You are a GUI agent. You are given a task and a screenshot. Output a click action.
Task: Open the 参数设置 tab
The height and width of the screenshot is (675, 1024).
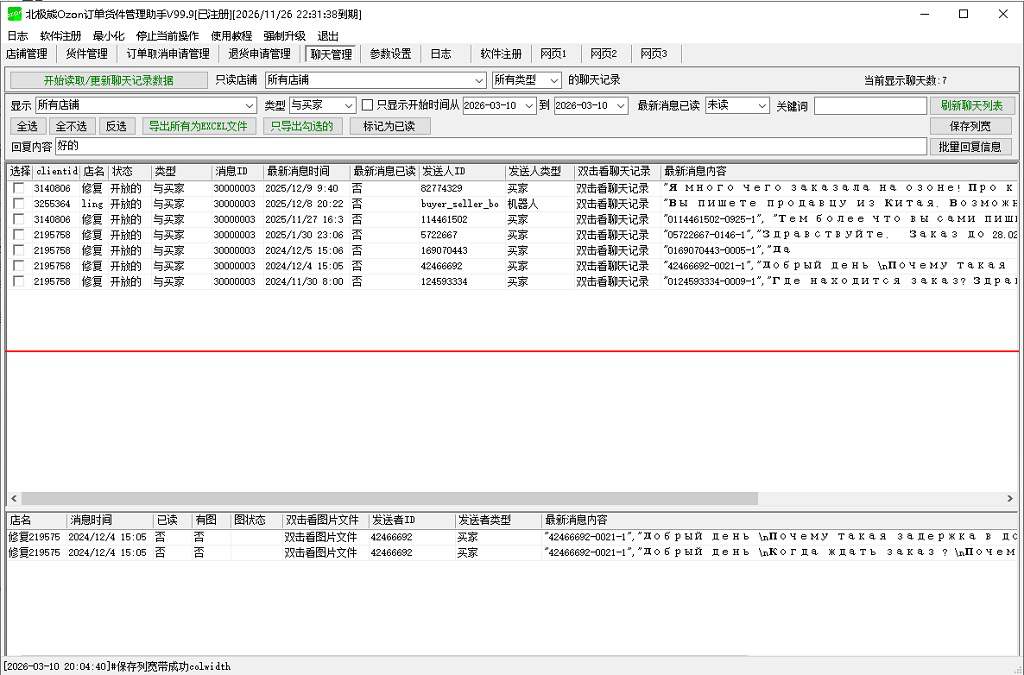pyautogui.click(x=390, y=54)
